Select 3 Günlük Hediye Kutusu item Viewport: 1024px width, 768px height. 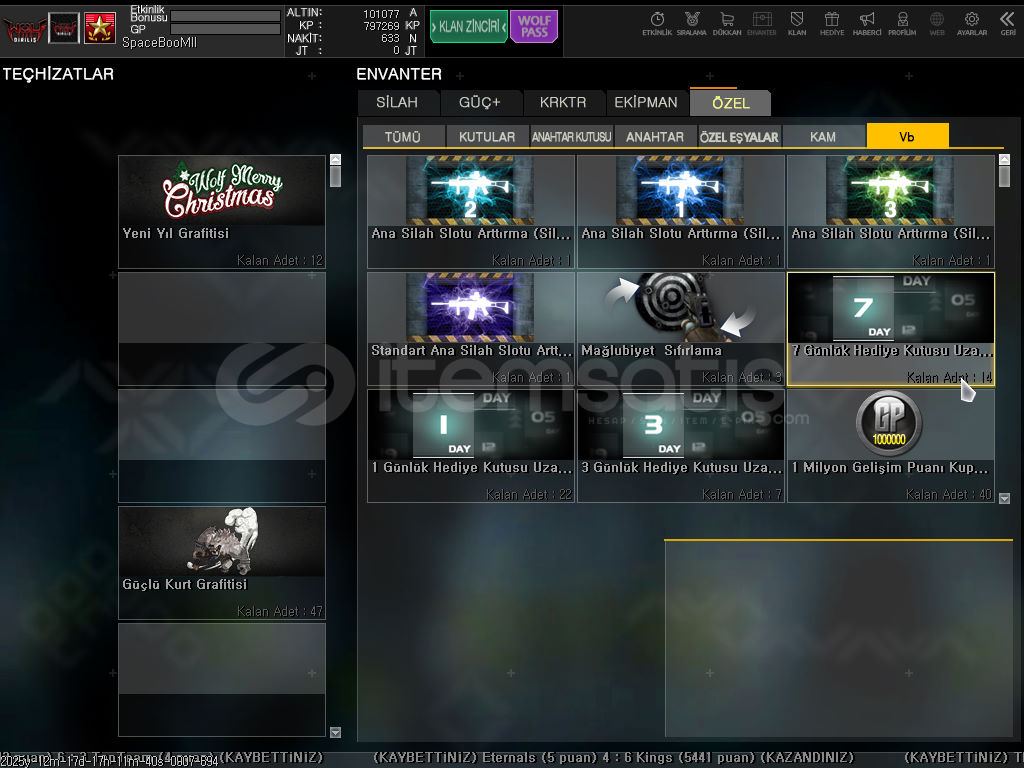coord(681,446)
